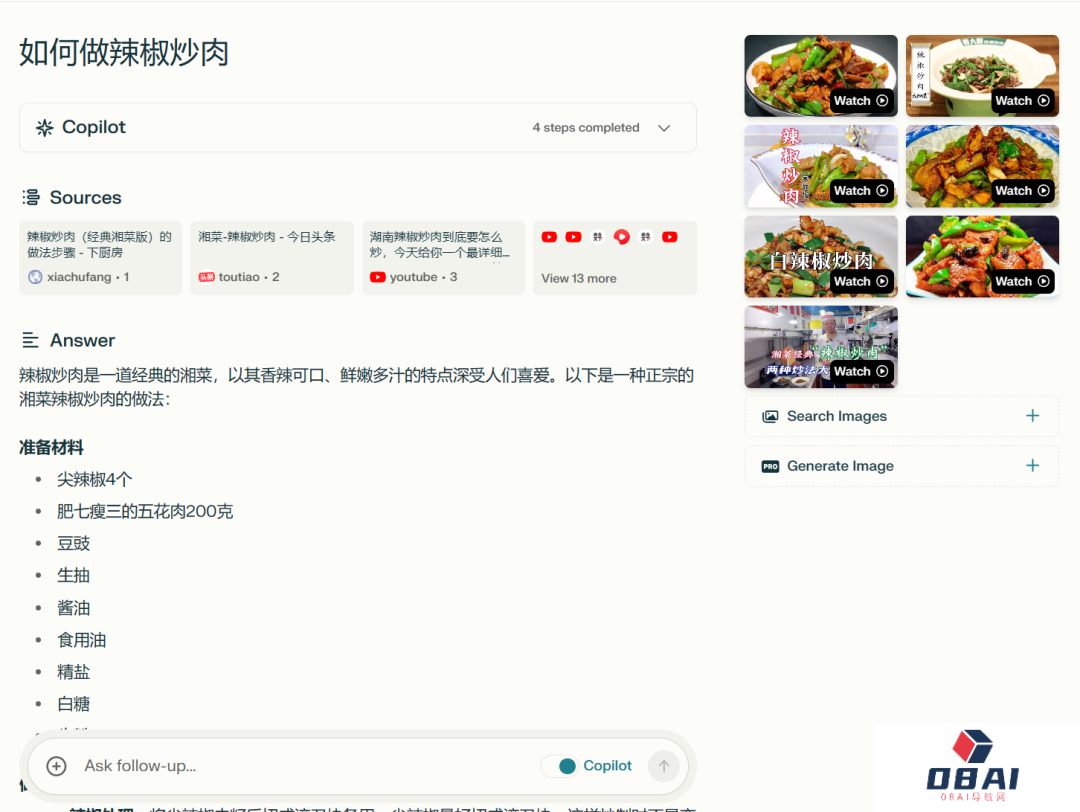This screenshot has height=812, width=1080.
Task: Open the toutiao source card
Action: click(271, 258)
